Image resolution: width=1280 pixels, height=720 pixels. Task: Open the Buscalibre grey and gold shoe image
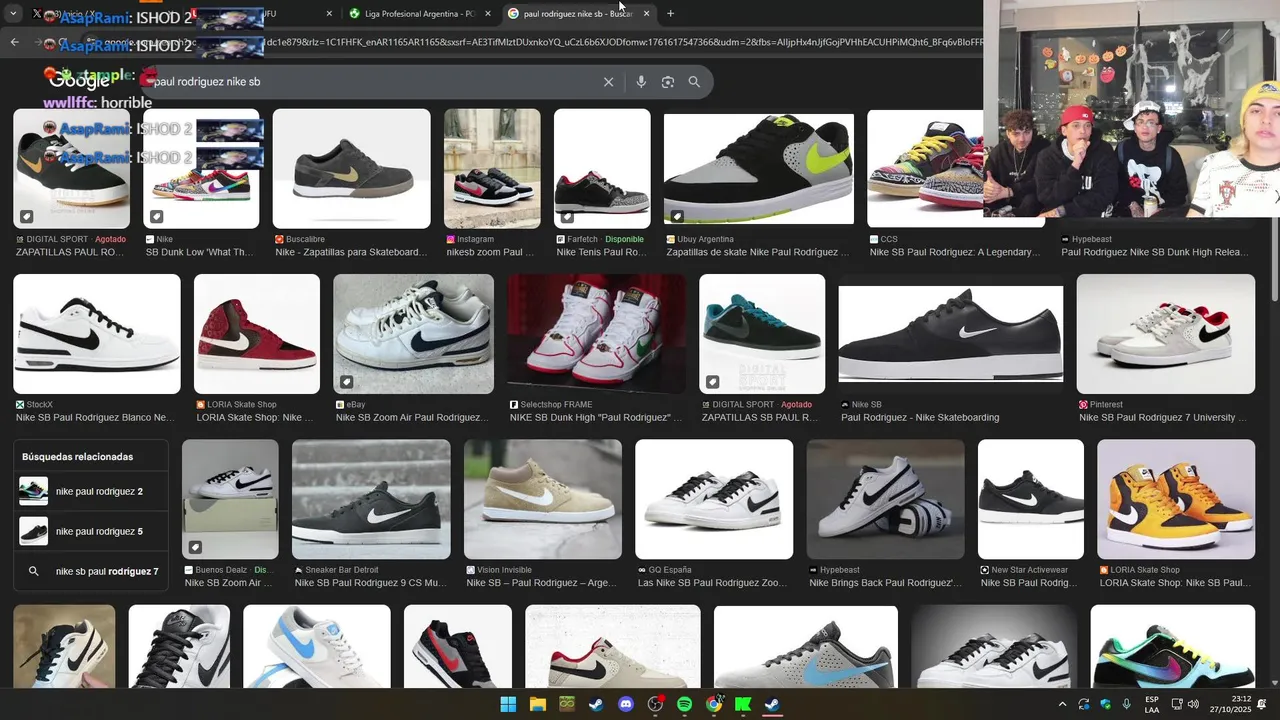pyautogui.click(x=351, y=168)
